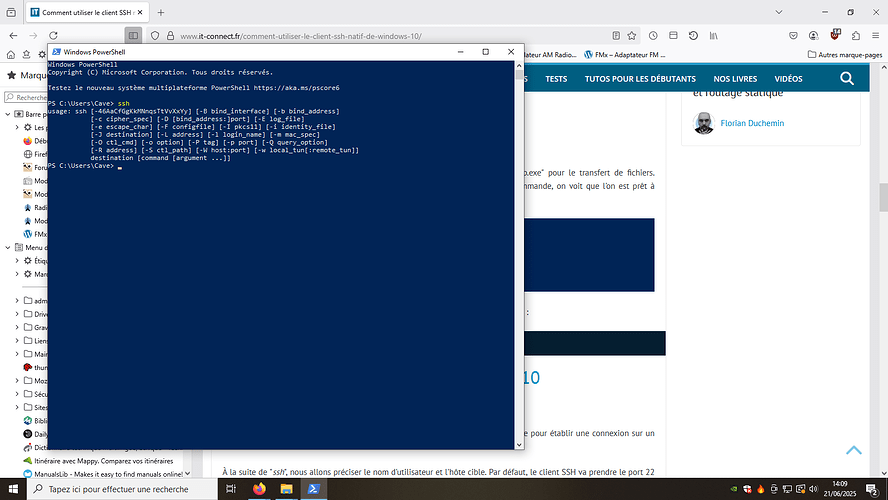Open the tabs panel toolbar icon
This screenshot has width=888, height=500.
673,36
